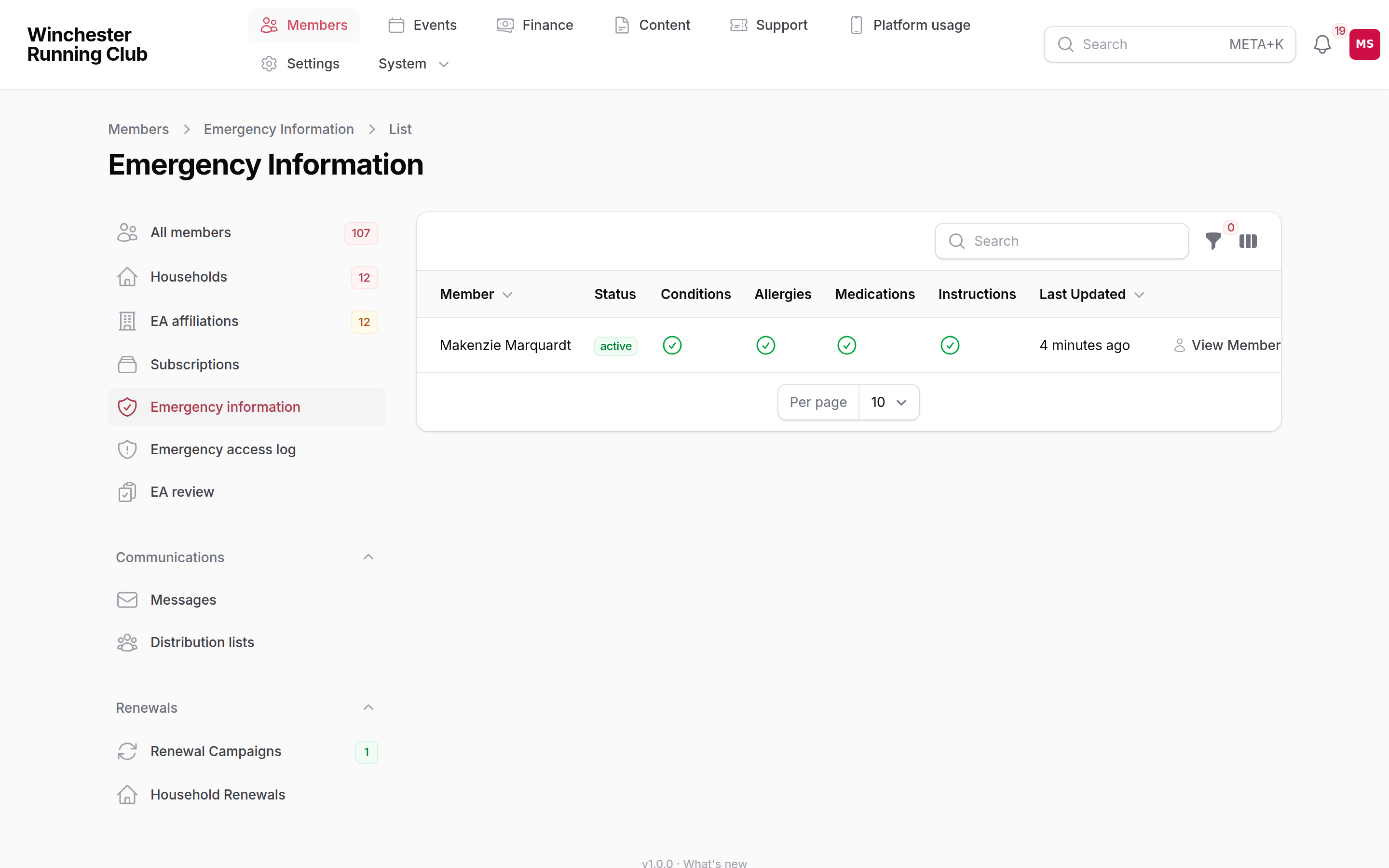The image size is (1389, 868).
Task: Open the Support navigation tab
Action: (769, 25)
